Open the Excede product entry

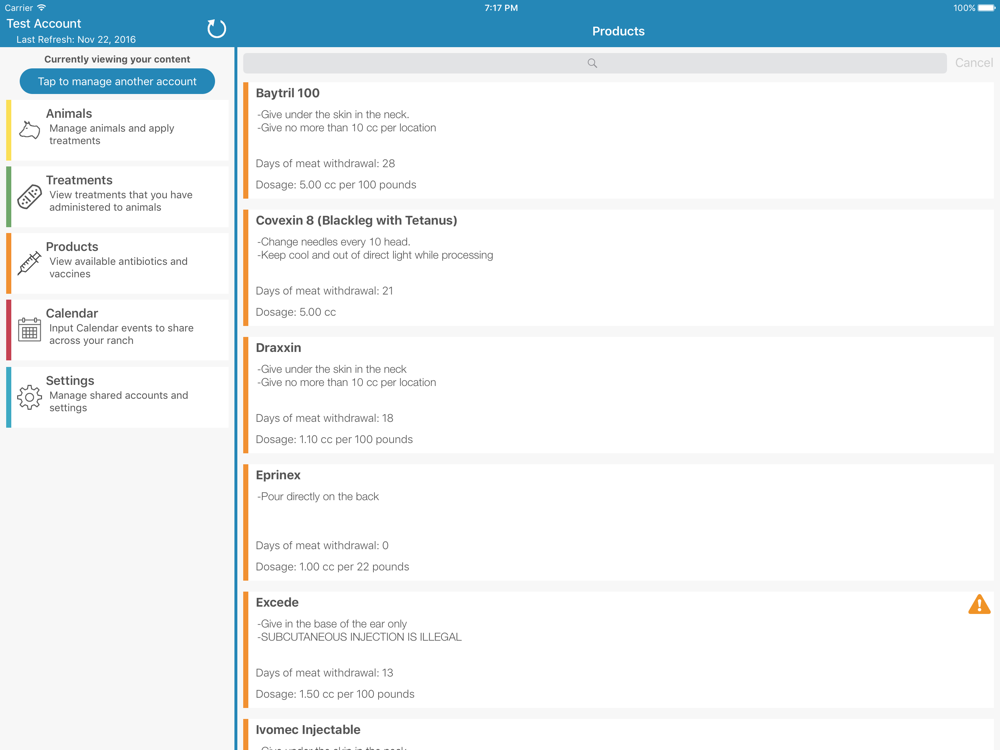coord(618,650)
